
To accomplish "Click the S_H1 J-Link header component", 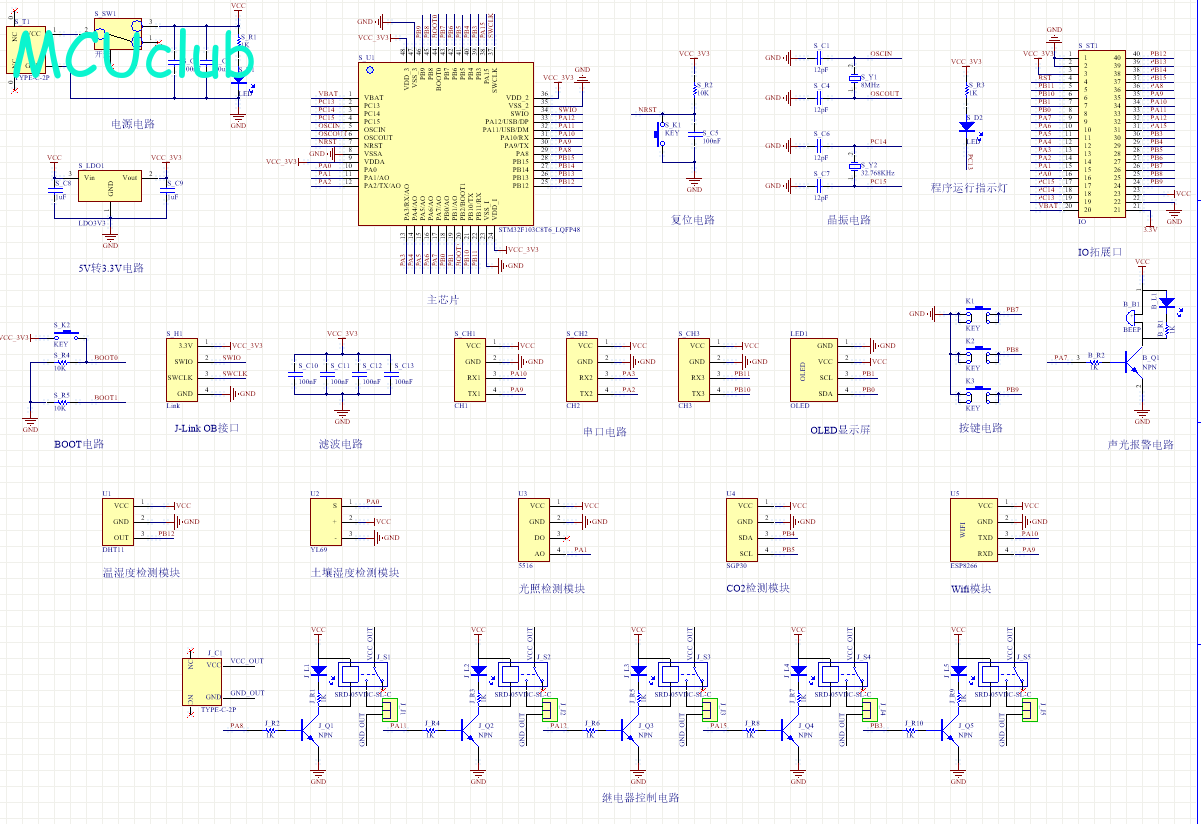I will coord(182,369).
